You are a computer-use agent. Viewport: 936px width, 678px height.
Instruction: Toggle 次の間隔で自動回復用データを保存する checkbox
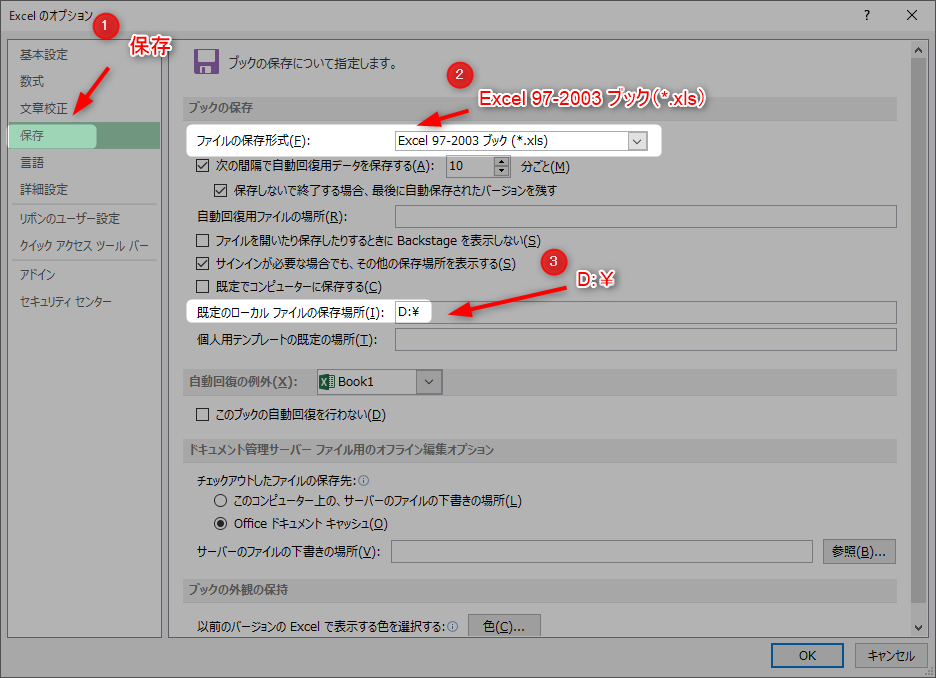pyautogui.click(x=203, y=166)
